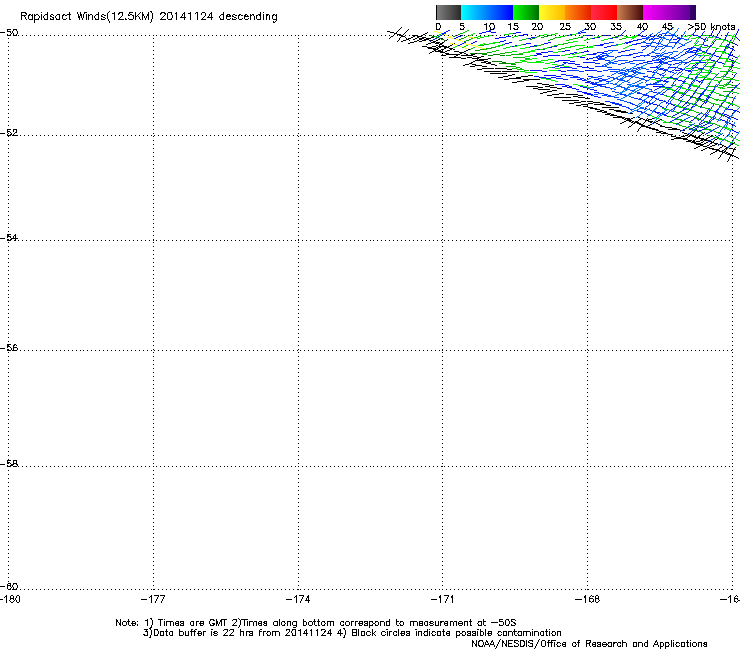Click the orange 25-30 knots color swatch
Screen dimensions: 740x650
click(578, 12)
